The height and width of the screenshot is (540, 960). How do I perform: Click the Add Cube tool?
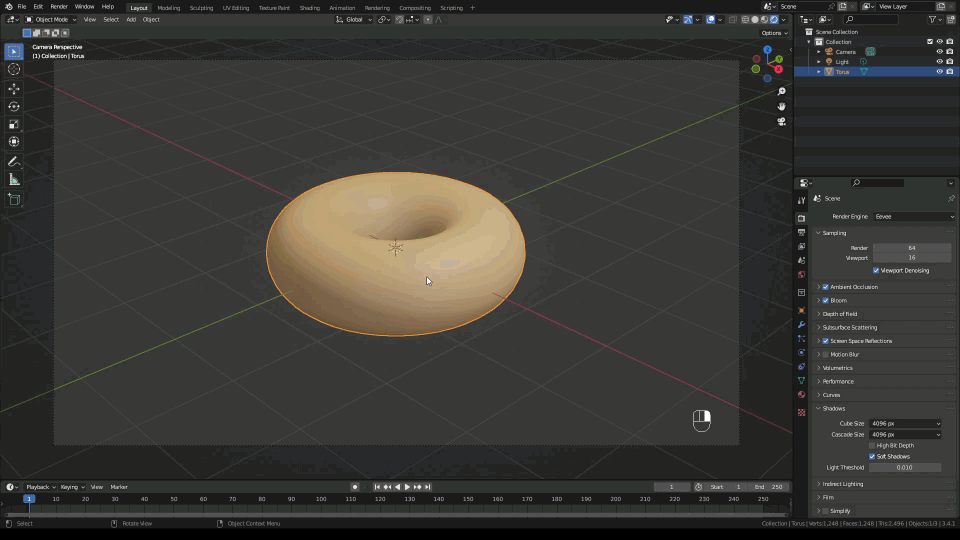[x=14, y=199]
